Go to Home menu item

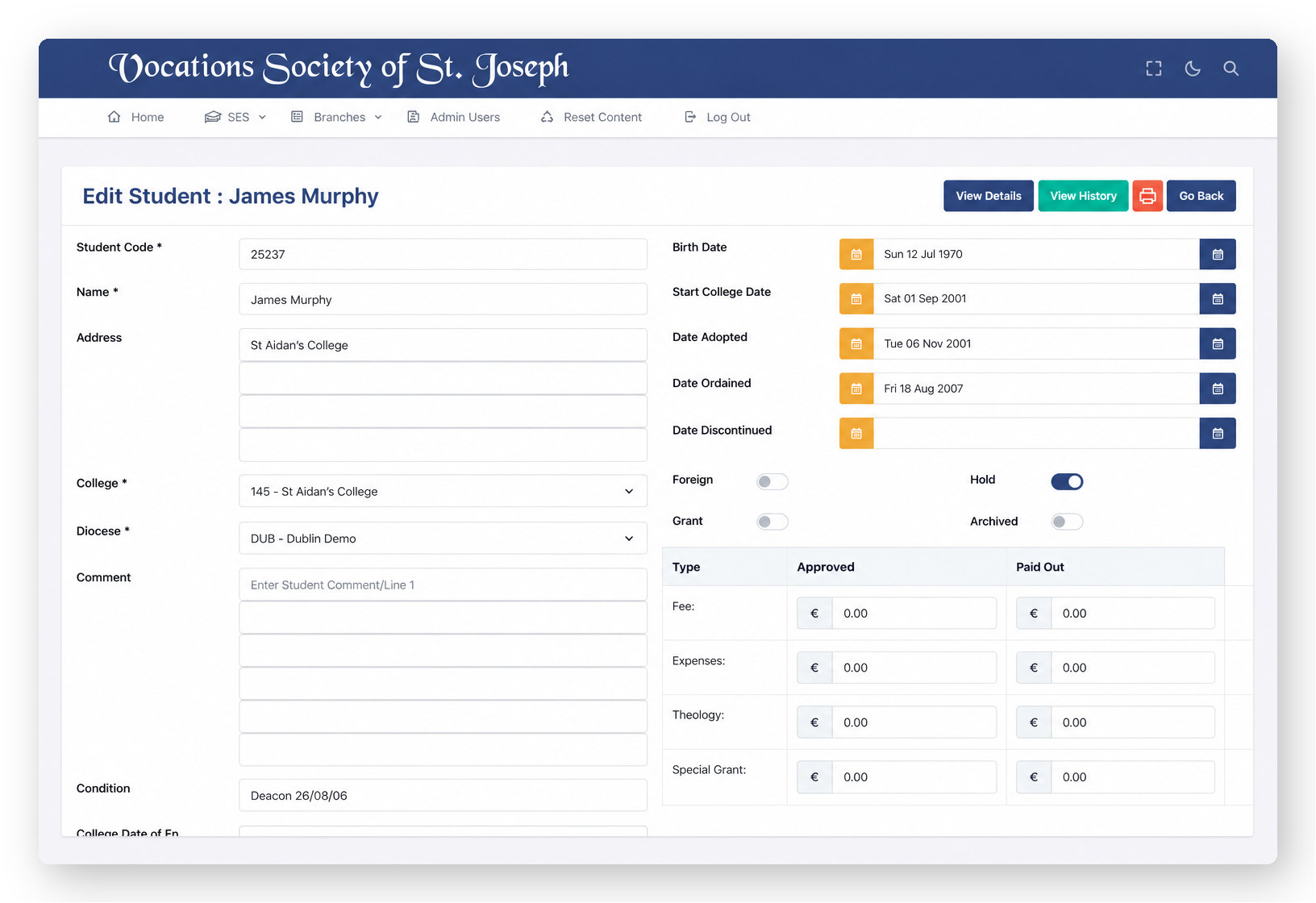pyautogui.click(x=148, y=117)
